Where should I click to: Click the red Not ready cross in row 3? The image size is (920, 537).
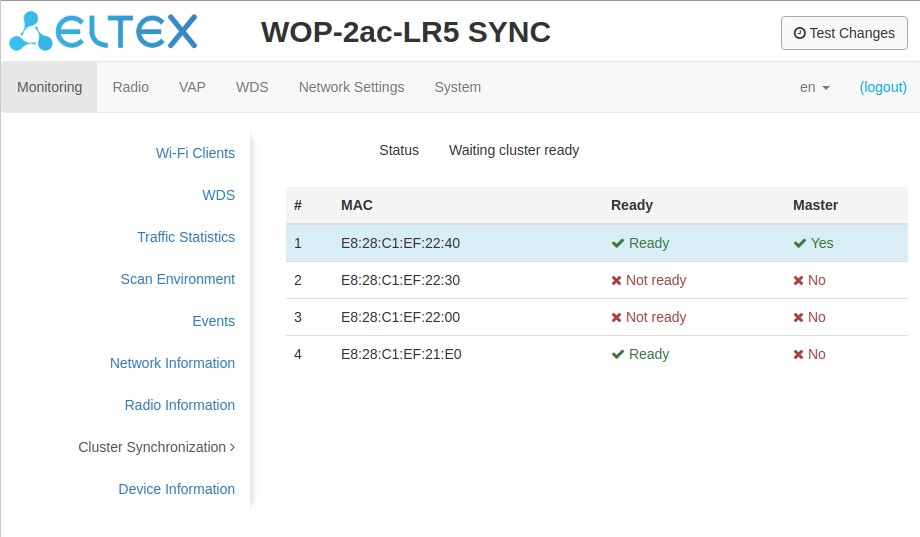coord(617,317)
